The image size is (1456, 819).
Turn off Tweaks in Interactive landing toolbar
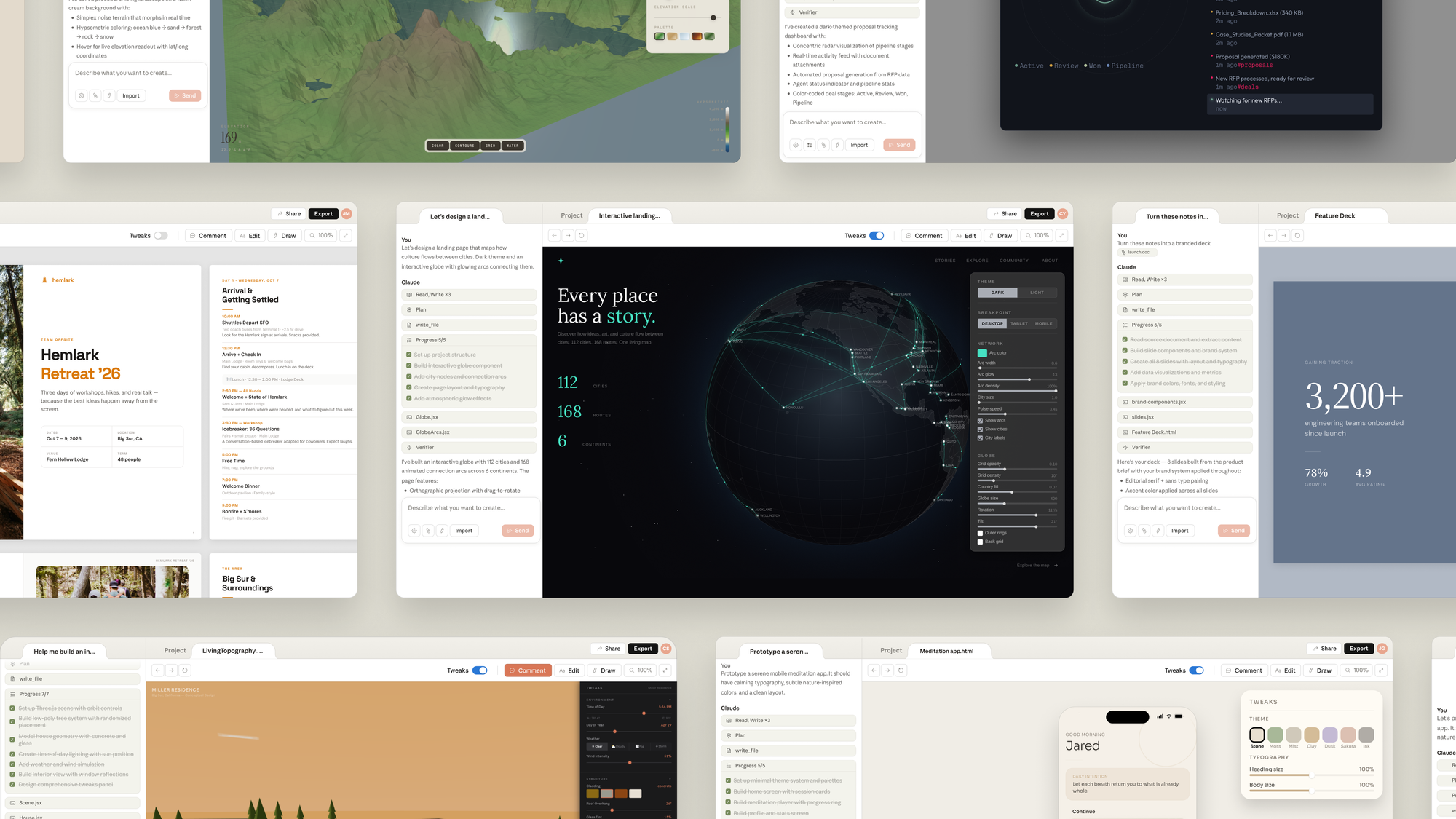point(877,236)
